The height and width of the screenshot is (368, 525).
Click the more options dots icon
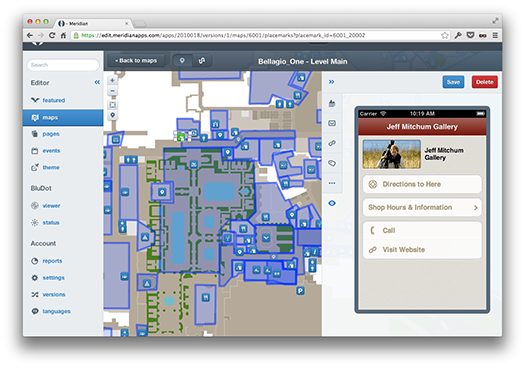[332, 183]
